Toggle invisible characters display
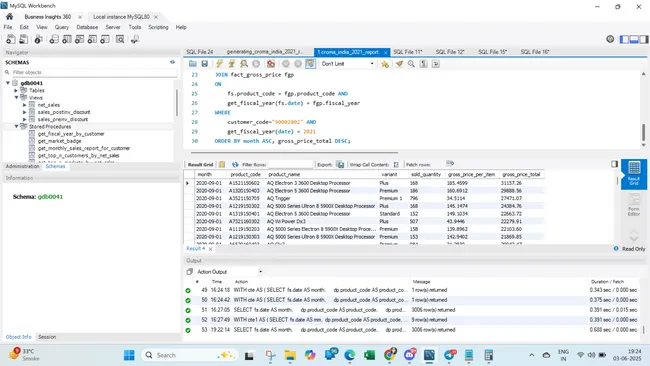 (x=423, y=64)
